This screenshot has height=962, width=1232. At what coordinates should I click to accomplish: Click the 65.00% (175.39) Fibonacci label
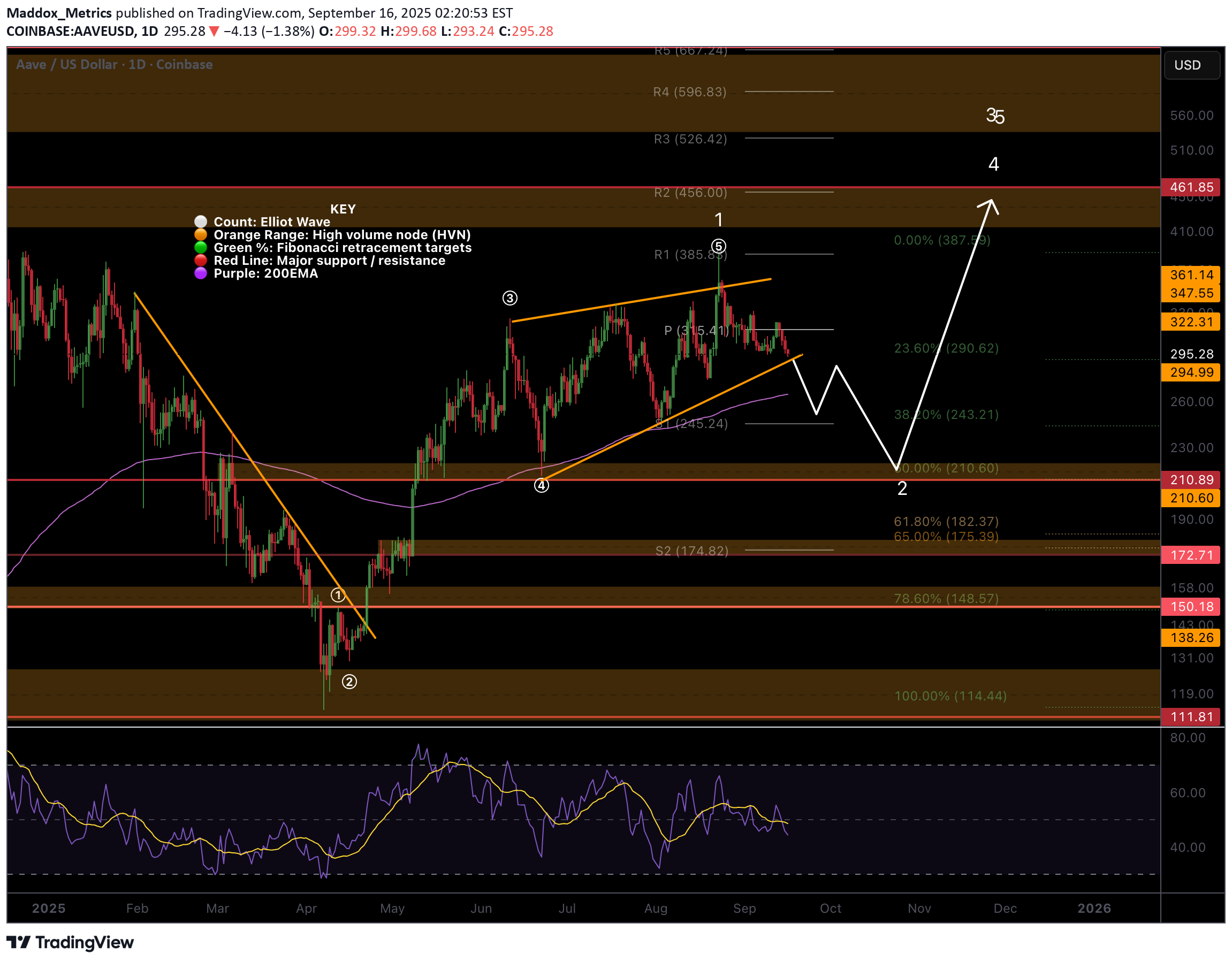(946, 536)
